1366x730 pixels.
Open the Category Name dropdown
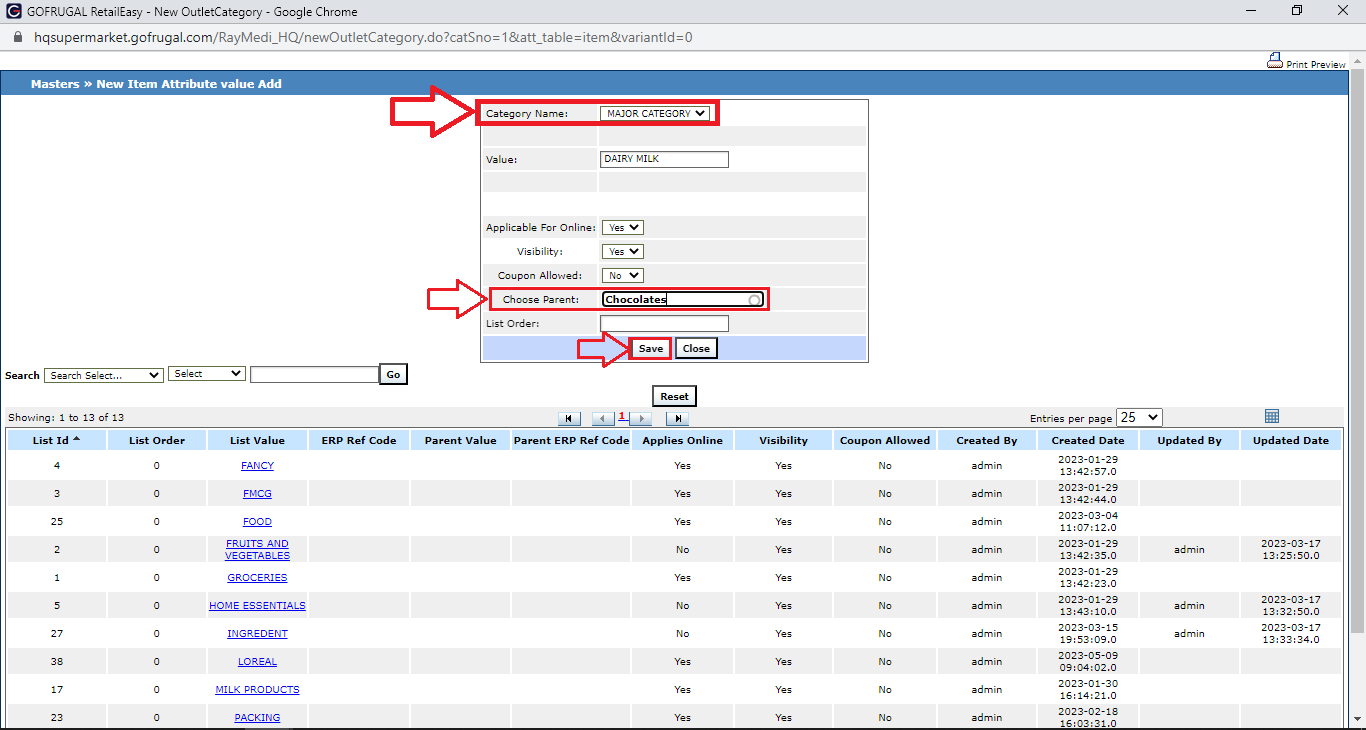tap(655, 114)
